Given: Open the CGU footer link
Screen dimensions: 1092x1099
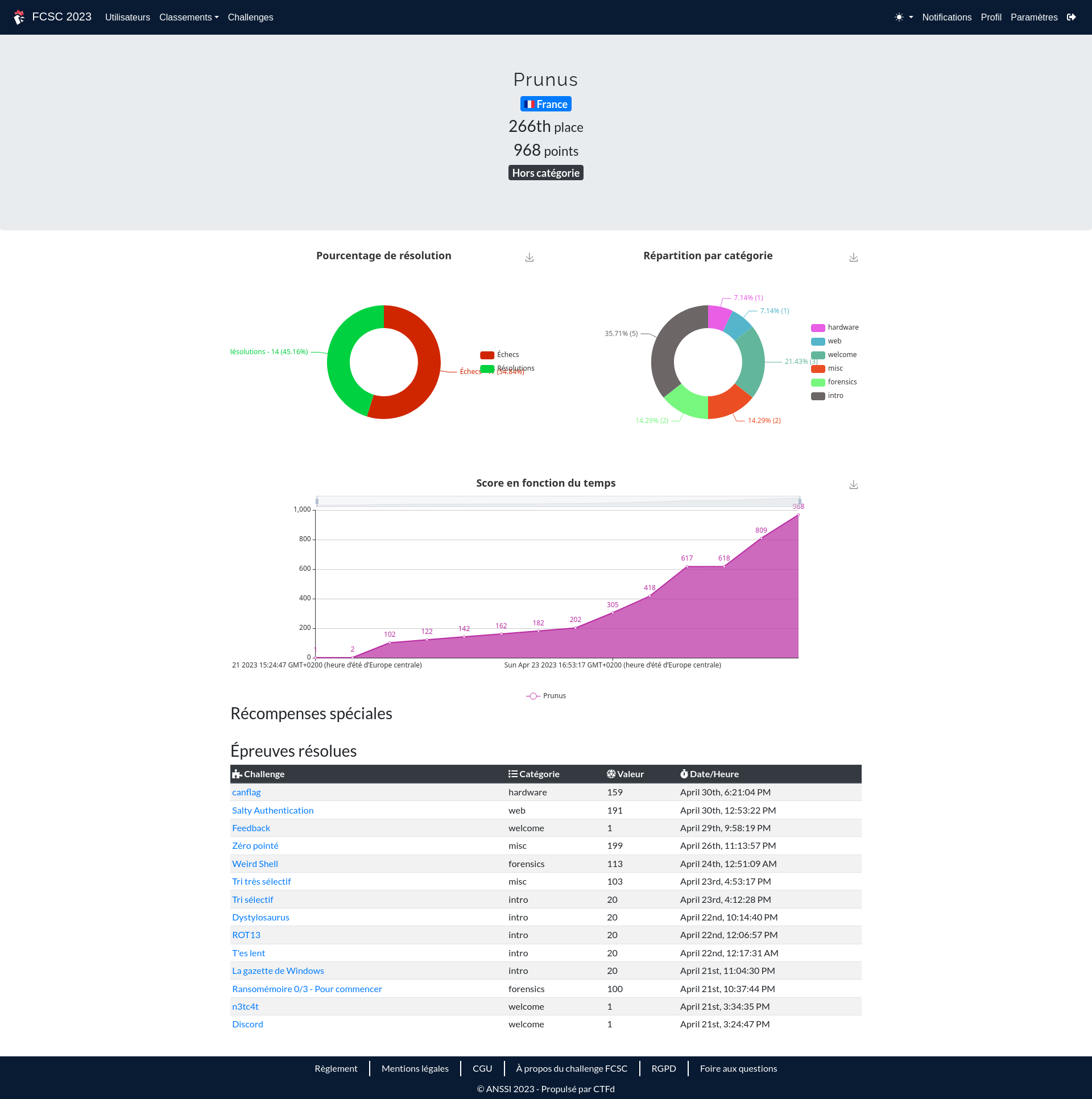Looking at the screenshot, I should click(x=482, y=1068).
